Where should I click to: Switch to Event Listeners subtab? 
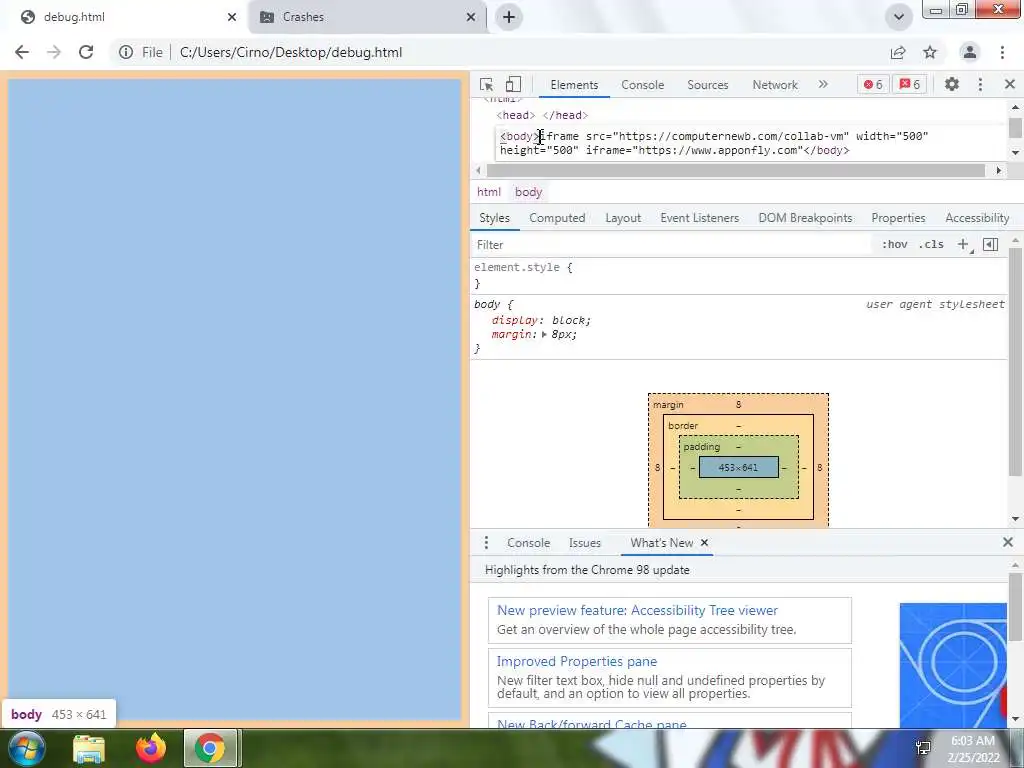tap(699, 218)
